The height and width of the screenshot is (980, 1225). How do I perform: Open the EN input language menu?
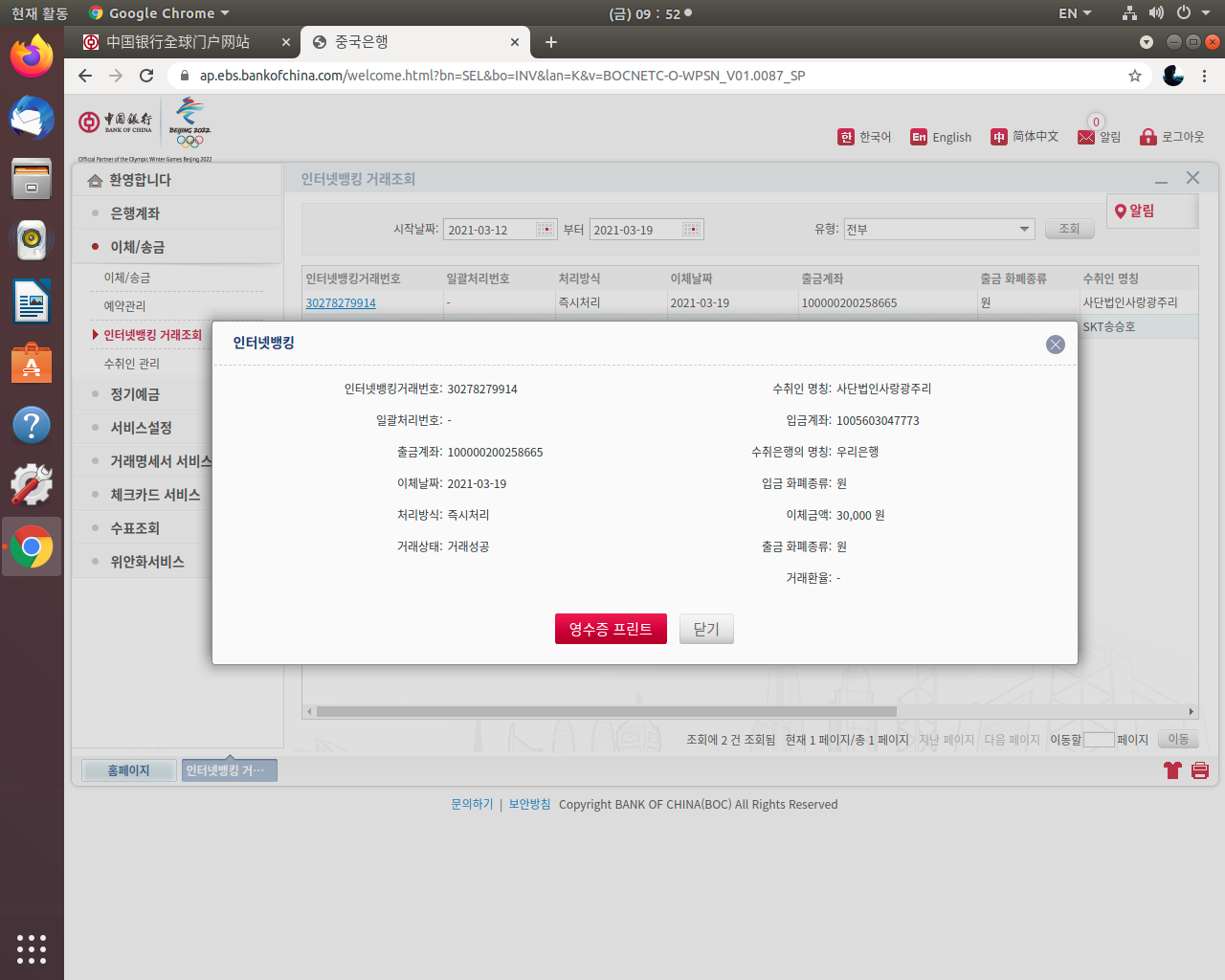pyautogui.click(x=1074, y=13)
